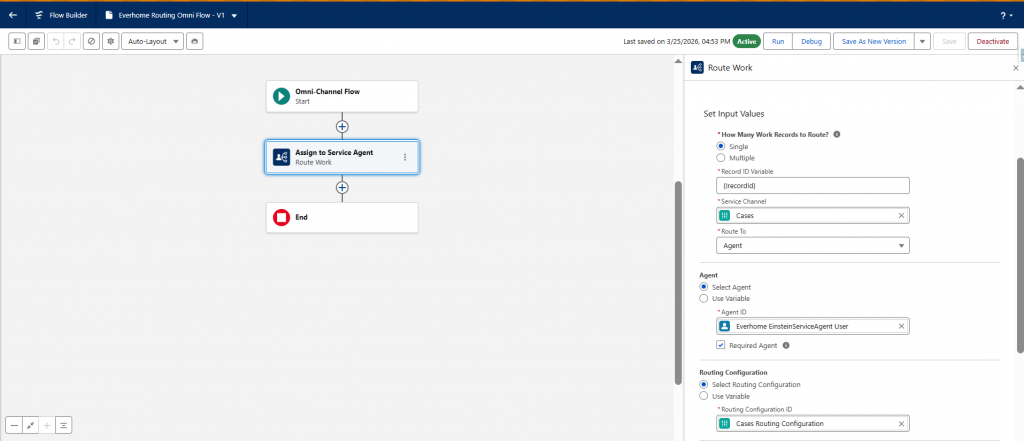Open the Auto-Layout dropdown
Viewport: 1024px width, 441px height.
(152, 41)
